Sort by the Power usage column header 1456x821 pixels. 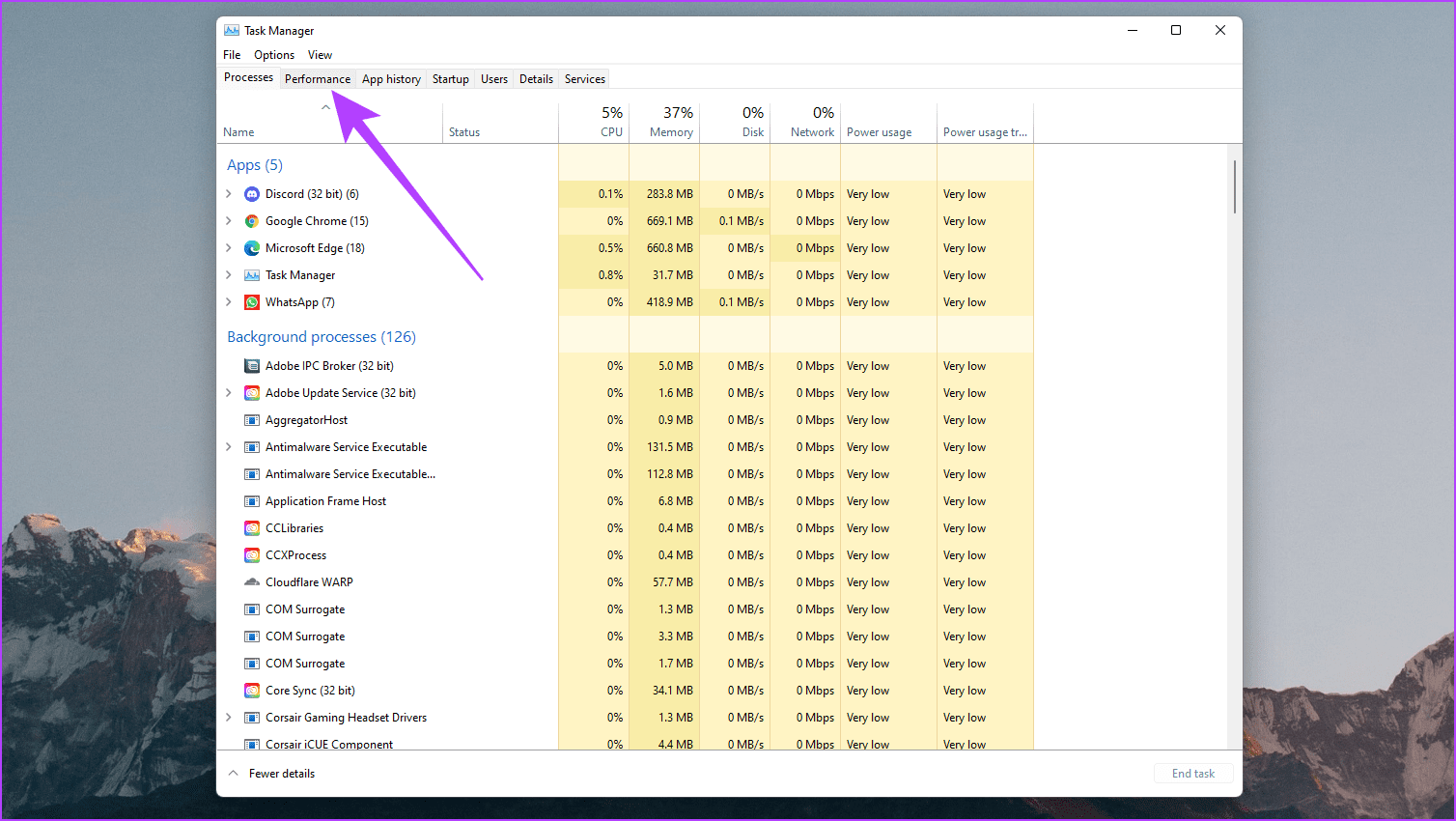click(x=888, y=124)
